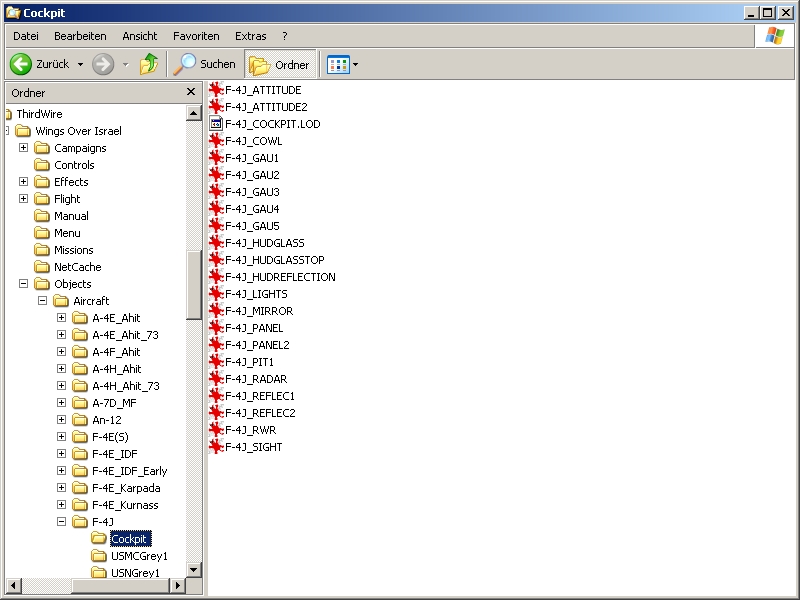Collapse the F-4J folder node
800x600 pixels.
(x=61, y=521)
